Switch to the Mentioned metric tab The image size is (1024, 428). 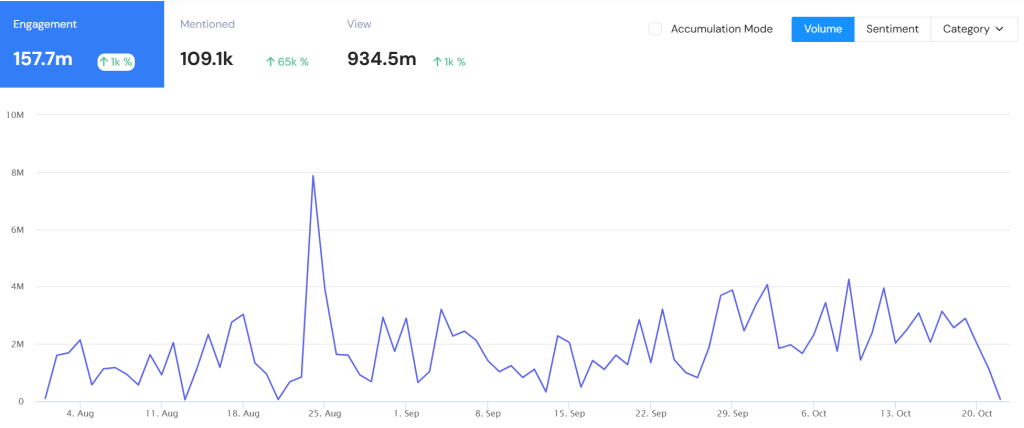(245, 44)
